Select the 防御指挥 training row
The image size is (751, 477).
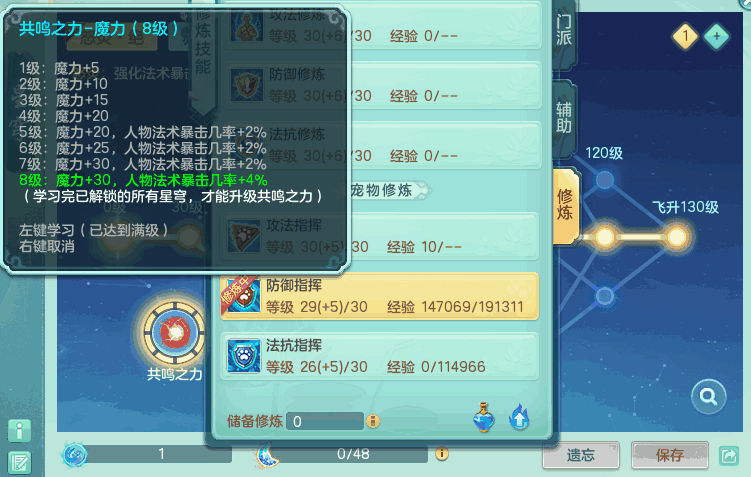[x=379, y=296]
